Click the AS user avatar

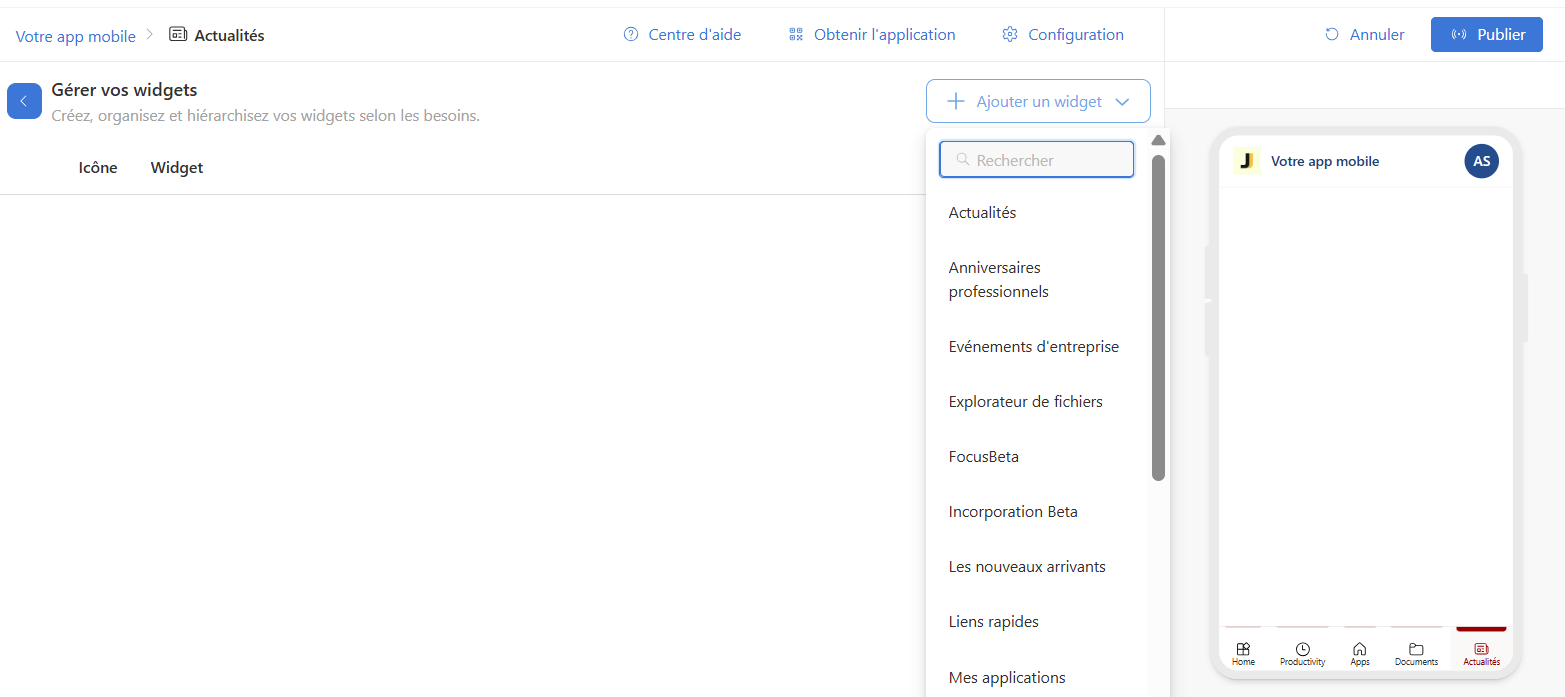pos(1482,161)
